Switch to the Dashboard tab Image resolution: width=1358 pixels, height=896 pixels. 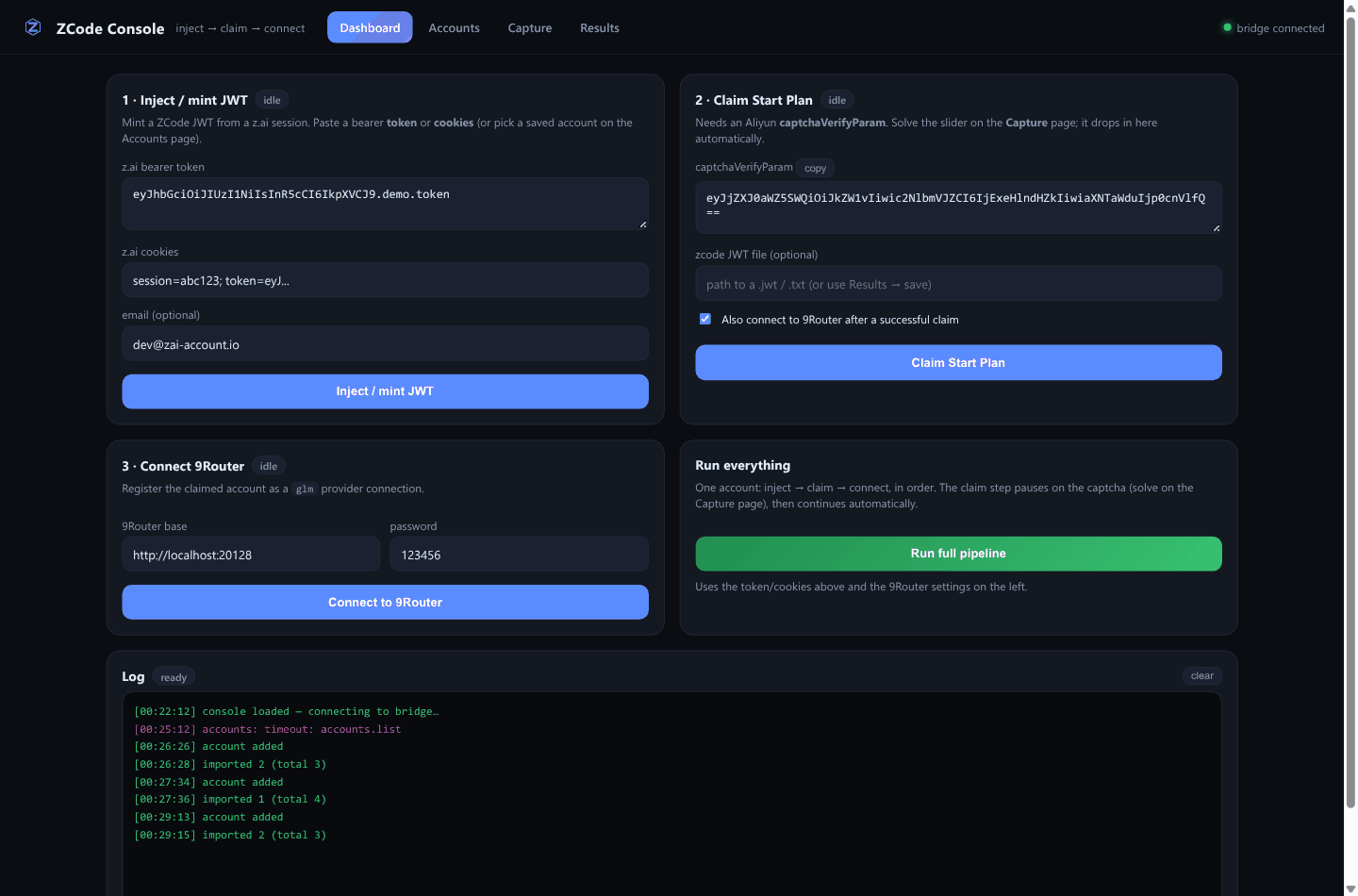(x=370, y=27)
